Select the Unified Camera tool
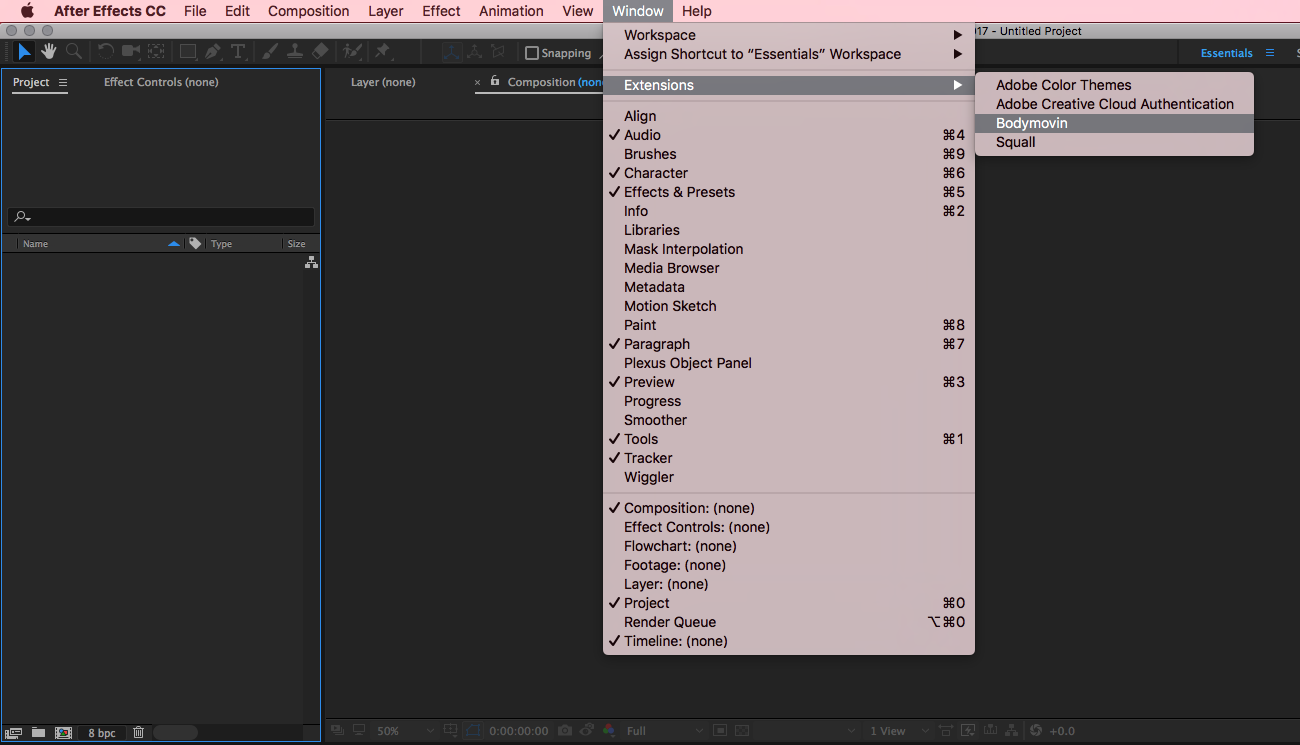The height and width of the screenshot is (745, 1300). tap(131, 51)
